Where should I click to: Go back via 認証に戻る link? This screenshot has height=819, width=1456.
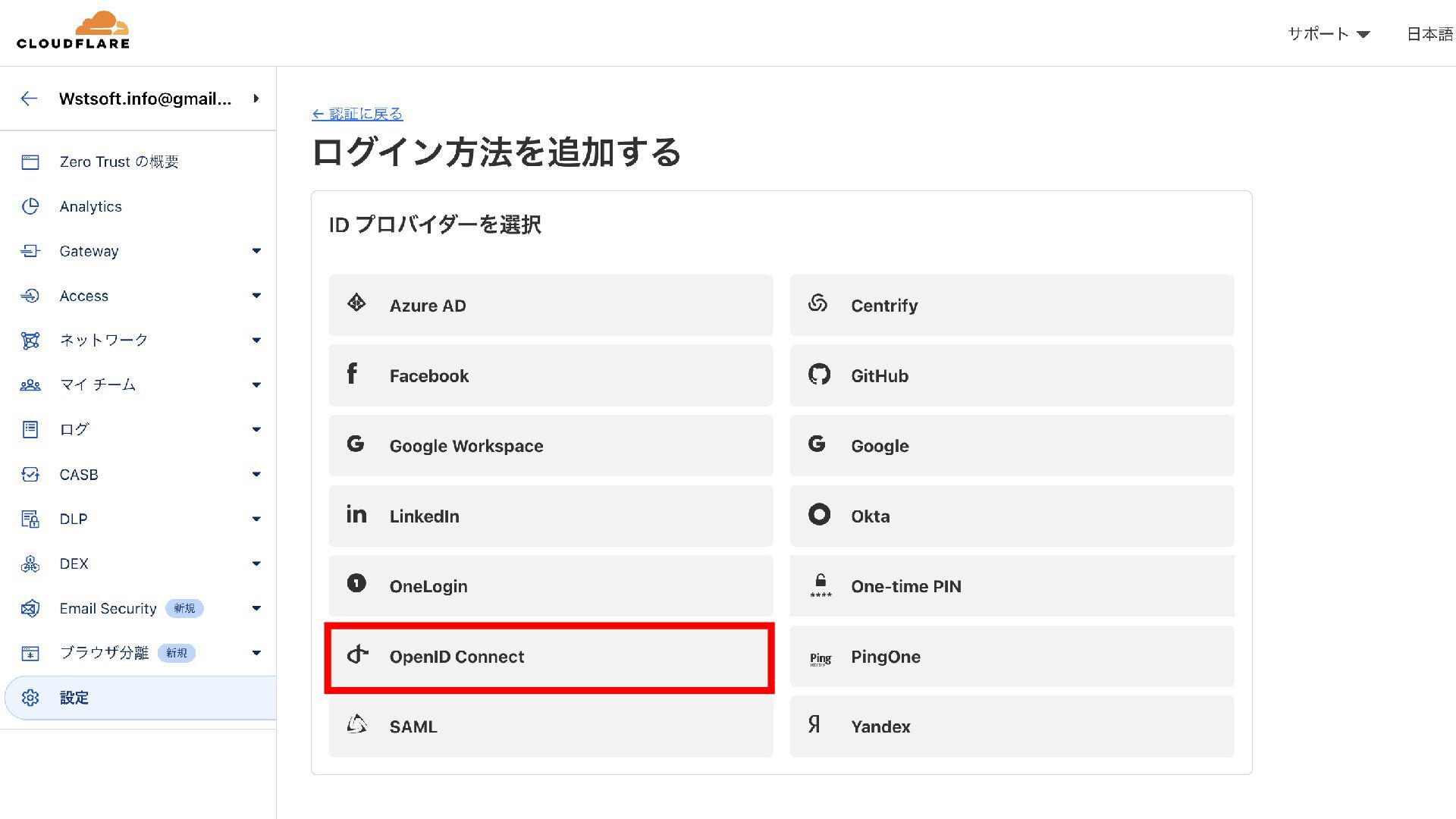pos(357,114)
